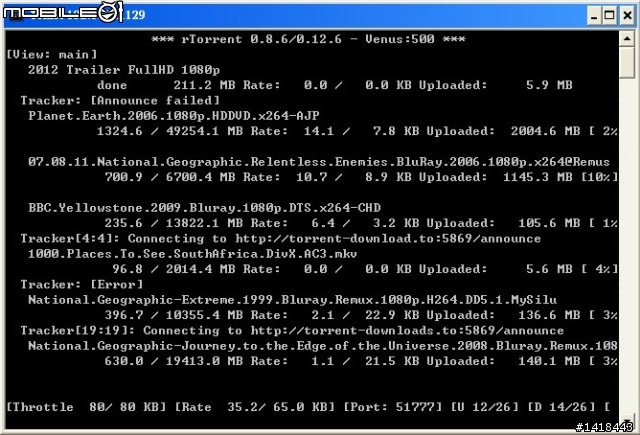Select the 1000.Places.To.See.SouthAfrica.DivX.AC3.mkv torrent
640x435 pixels.
(193, 254)
